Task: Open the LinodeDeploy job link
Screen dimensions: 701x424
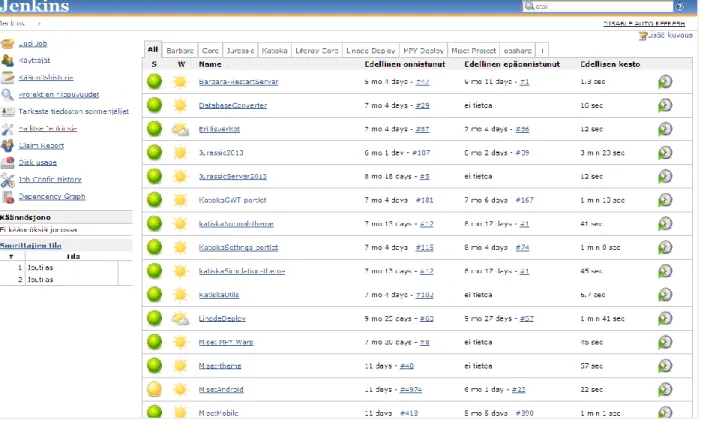Action: (222, 318)
